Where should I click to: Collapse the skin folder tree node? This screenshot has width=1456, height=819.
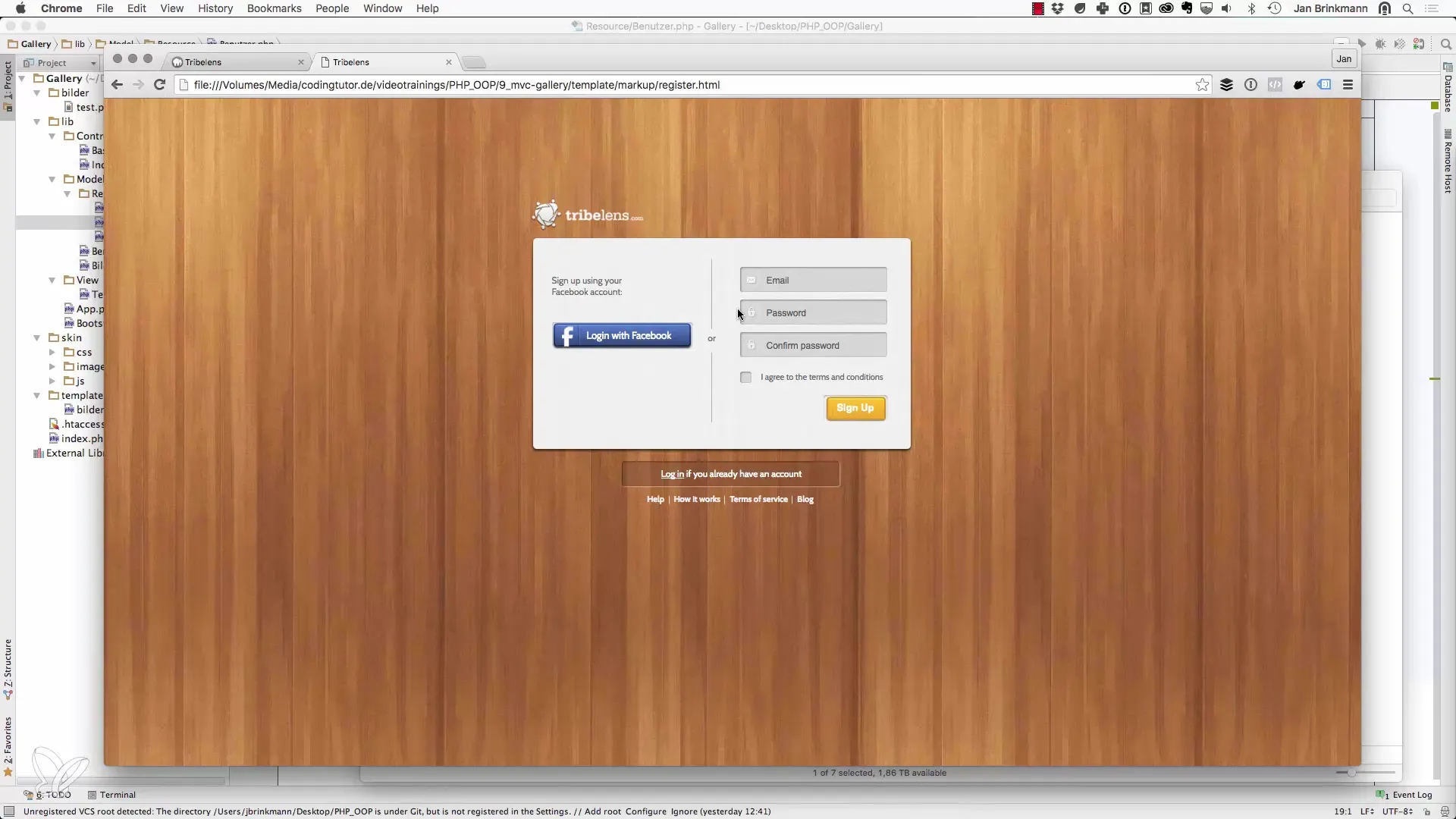(37, 338)
